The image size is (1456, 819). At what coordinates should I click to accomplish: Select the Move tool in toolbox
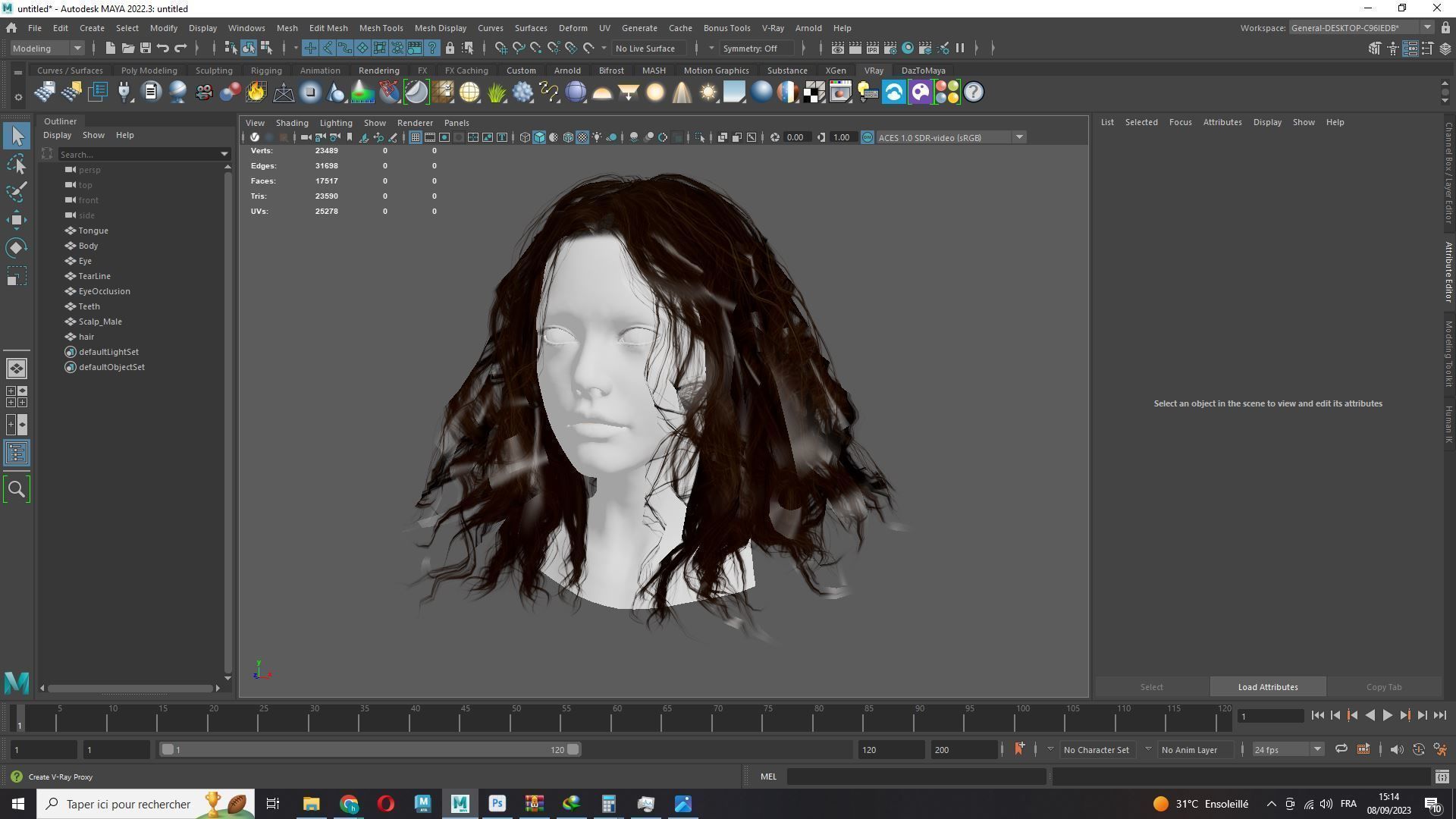pyautogui.click(x=17, y=220)
